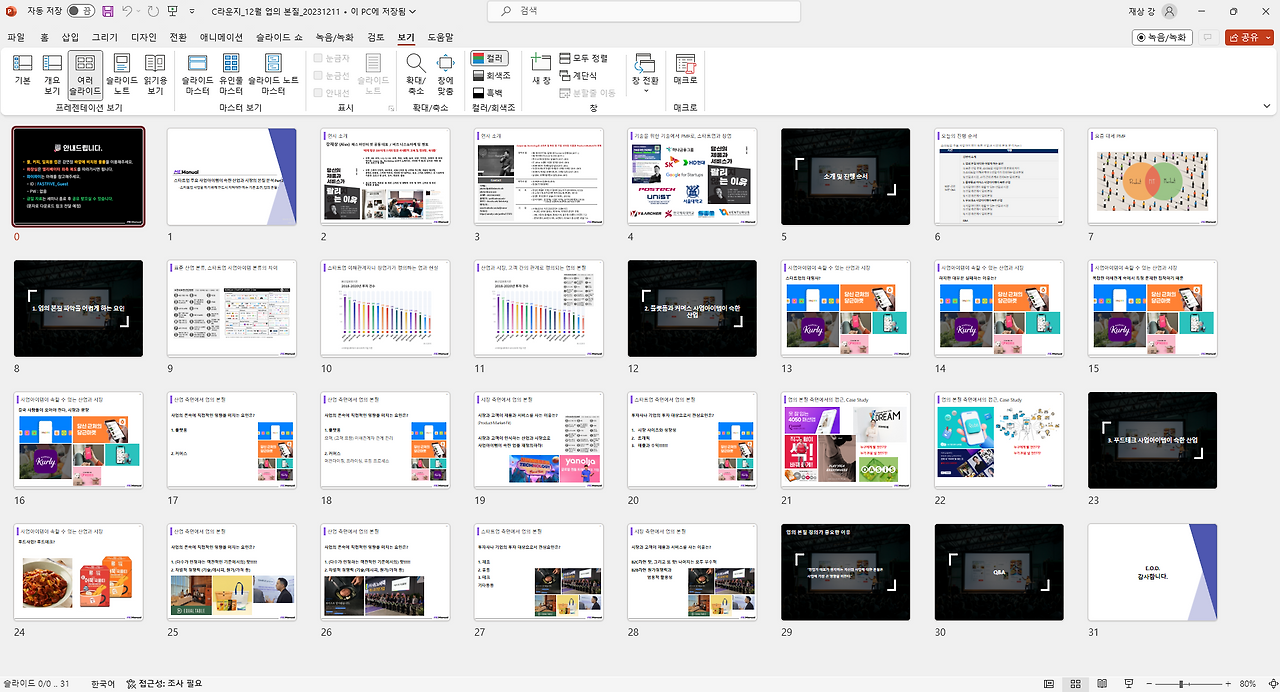Select Slide Sorter (여러 슬라이드) view button
The width and height of the screenshot is (1280, 692).
point(85,74)
